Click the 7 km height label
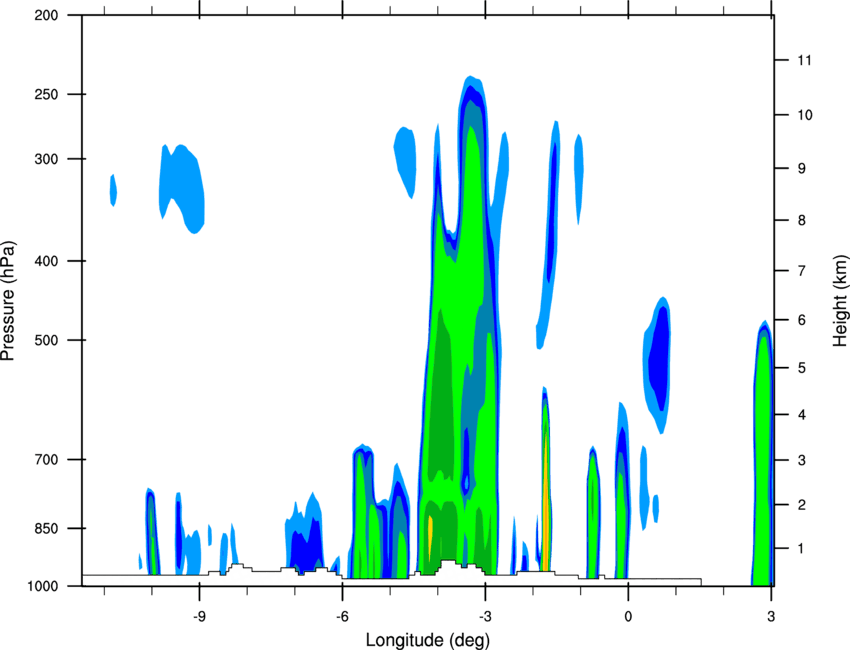The image size is (850, 650). pos(802,270)
